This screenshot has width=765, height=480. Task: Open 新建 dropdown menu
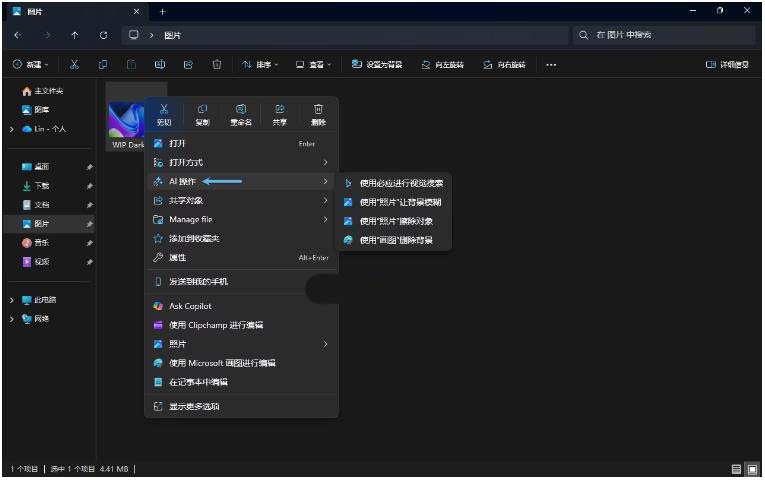(x=31, y=64)
